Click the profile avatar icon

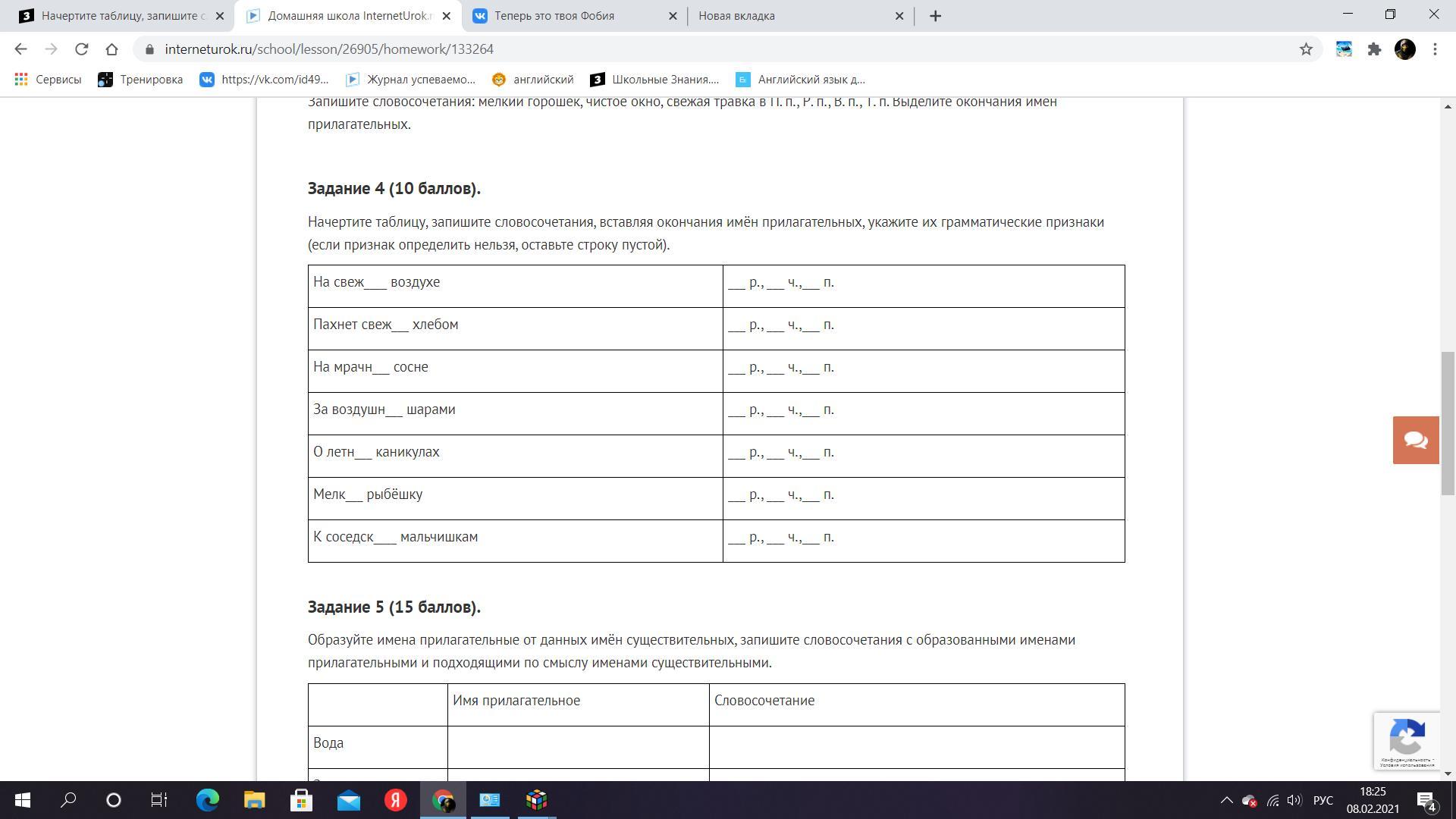click(1404, 49)
